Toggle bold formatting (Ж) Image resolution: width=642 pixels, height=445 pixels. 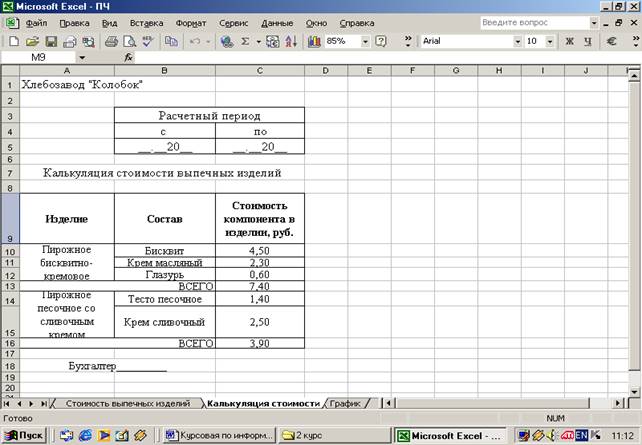point(570,42)
